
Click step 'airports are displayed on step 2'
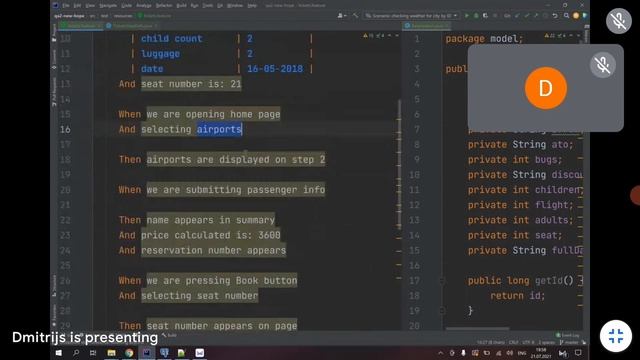pyautogui.click(x=236, y=160)
